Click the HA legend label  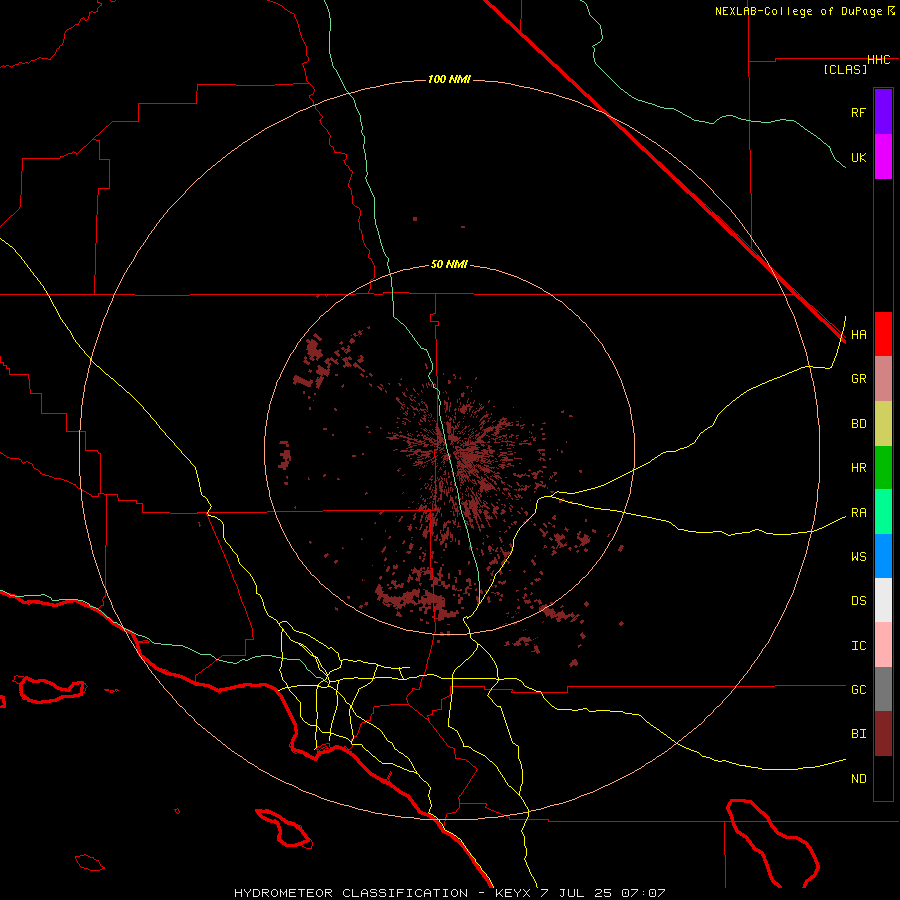point(858,334)
